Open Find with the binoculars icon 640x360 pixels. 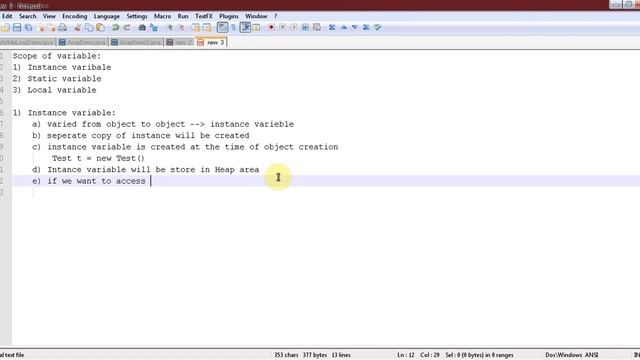point(142,27)
